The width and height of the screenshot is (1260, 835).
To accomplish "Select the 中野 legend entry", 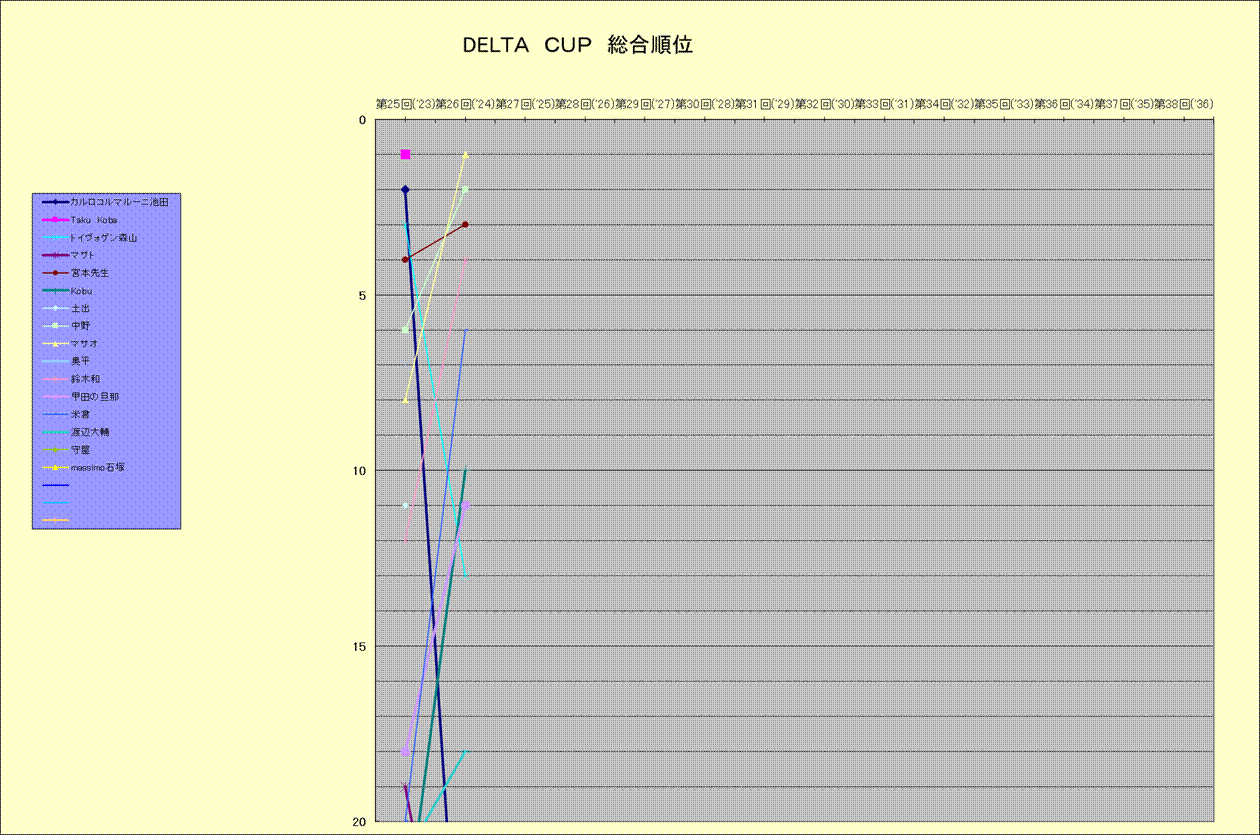I will coord(66,325).
